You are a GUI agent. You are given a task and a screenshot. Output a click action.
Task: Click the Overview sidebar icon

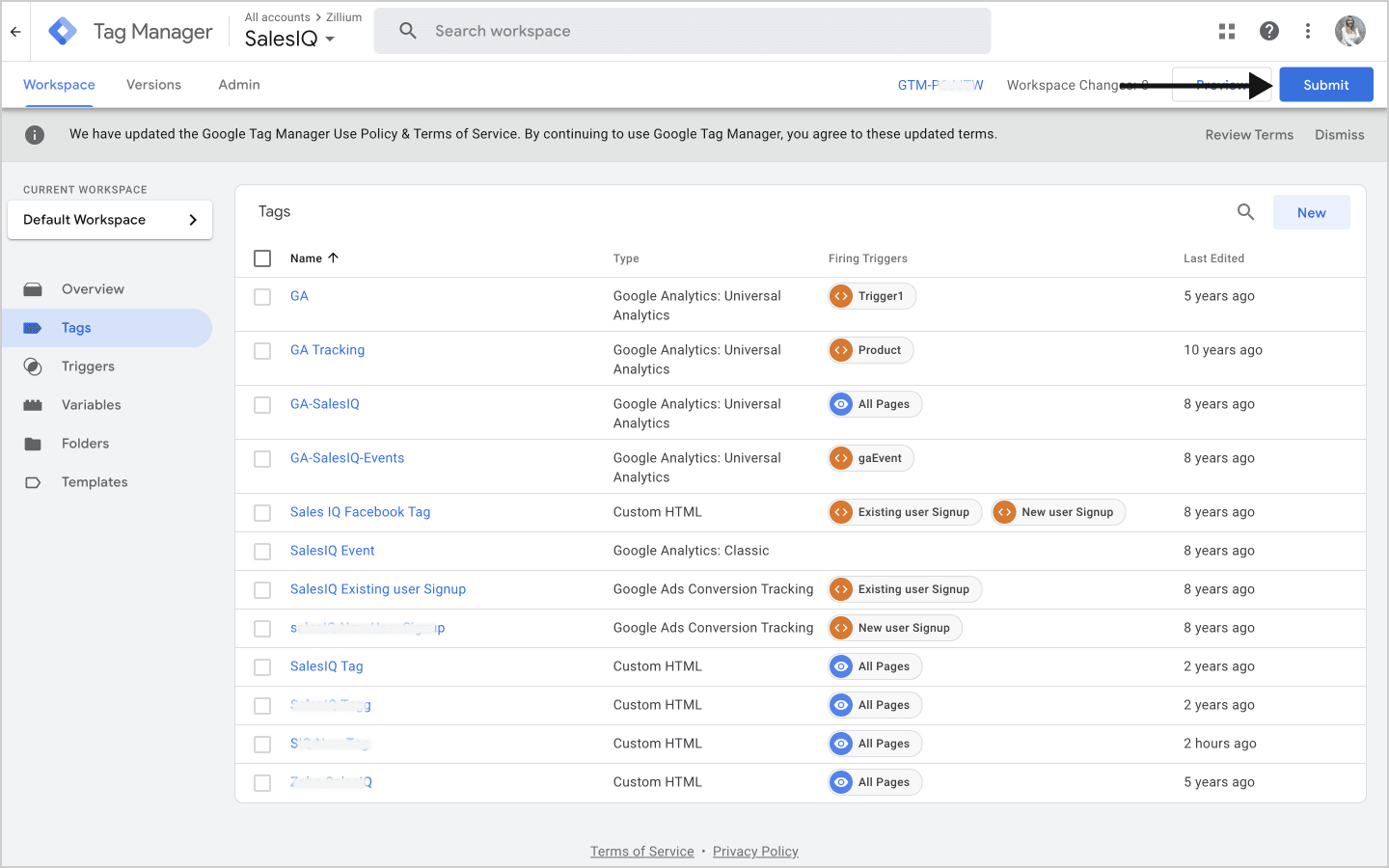click(33, 289)
